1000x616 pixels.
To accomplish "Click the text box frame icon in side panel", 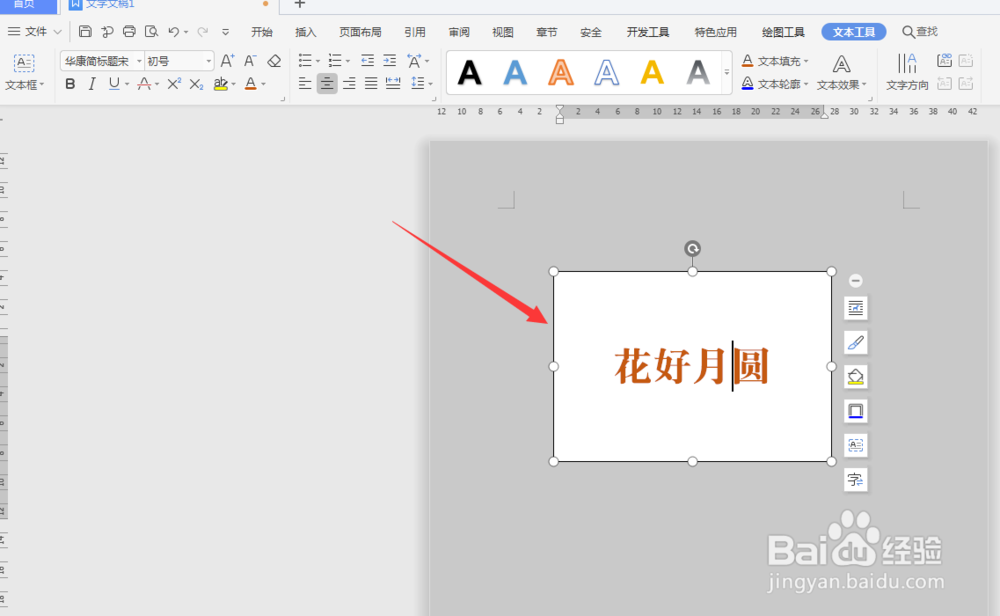I will click(856, 445).
